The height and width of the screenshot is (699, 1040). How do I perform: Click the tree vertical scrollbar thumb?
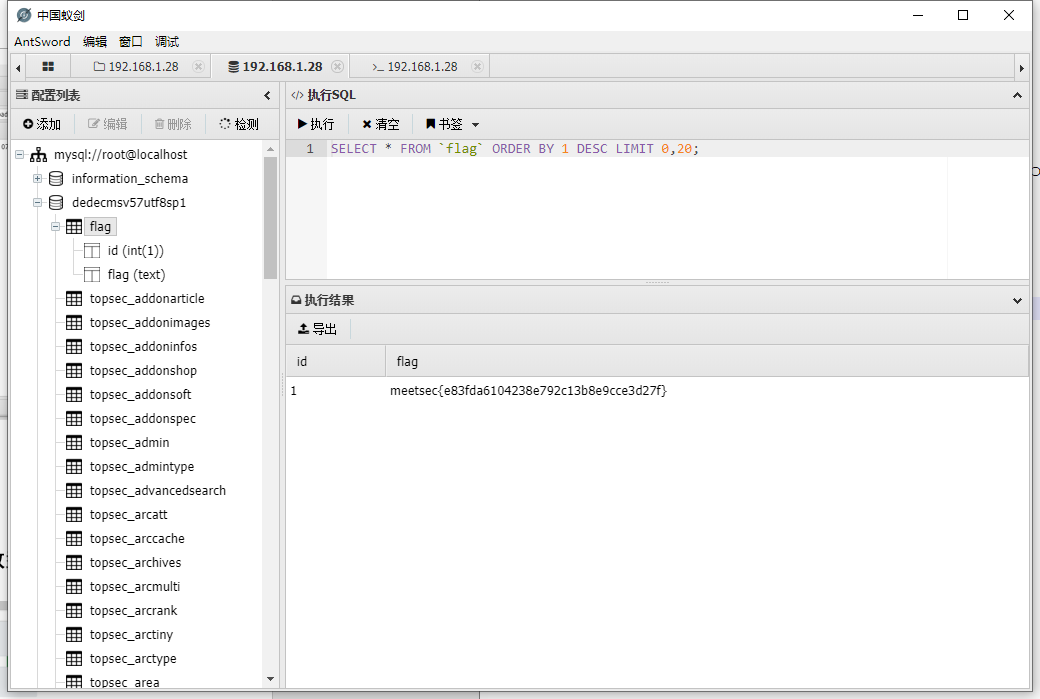point(270,218)
